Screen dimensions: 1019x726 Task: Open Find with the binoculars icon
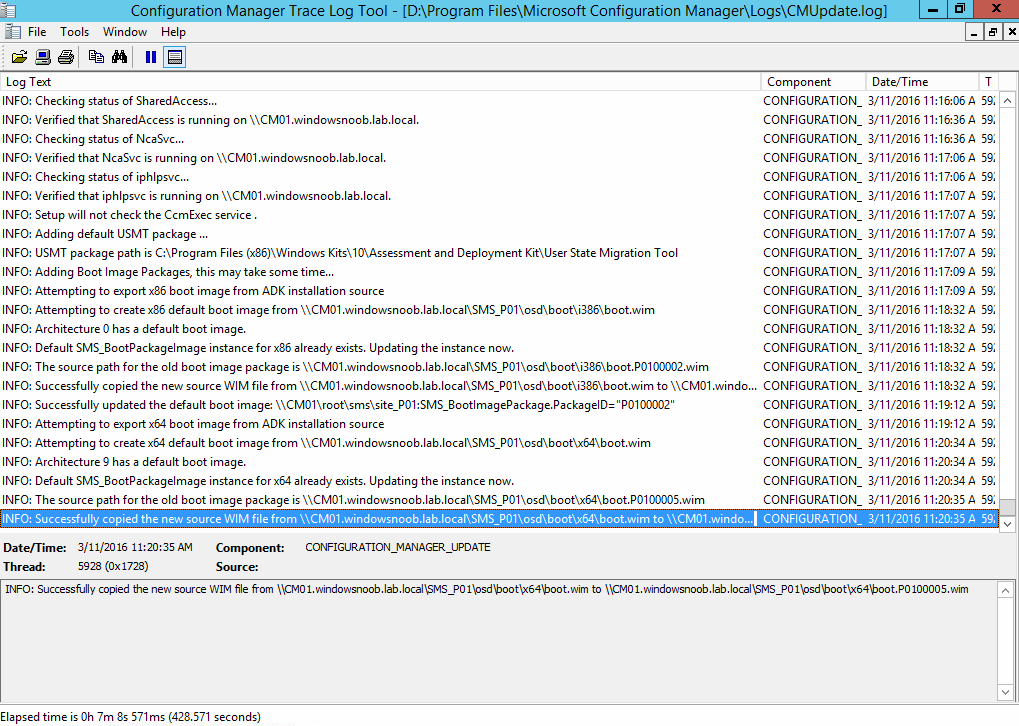[120, 57]
